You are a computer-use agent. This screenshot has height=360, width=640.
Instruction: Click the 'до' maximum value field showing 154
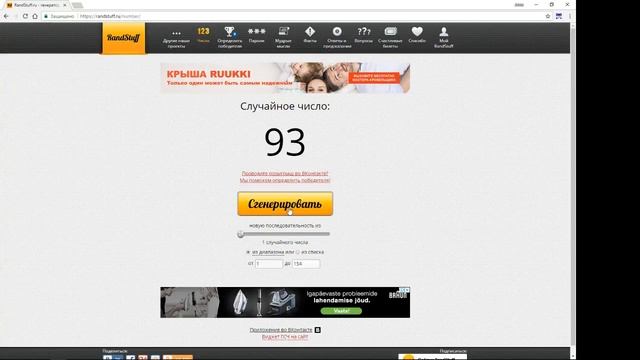[306, 264]
